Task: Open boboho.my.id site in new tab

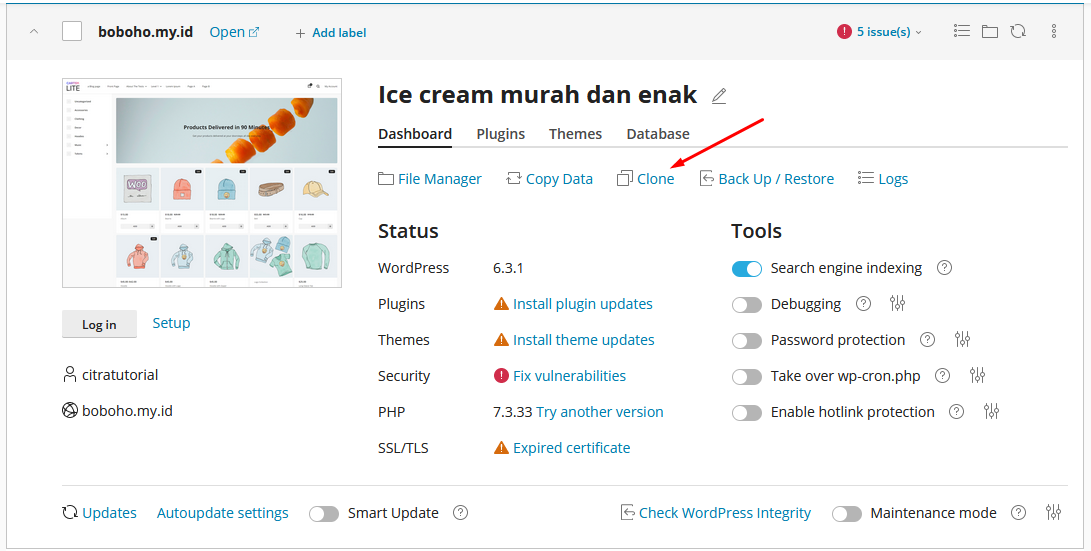Action: (234, 32)
